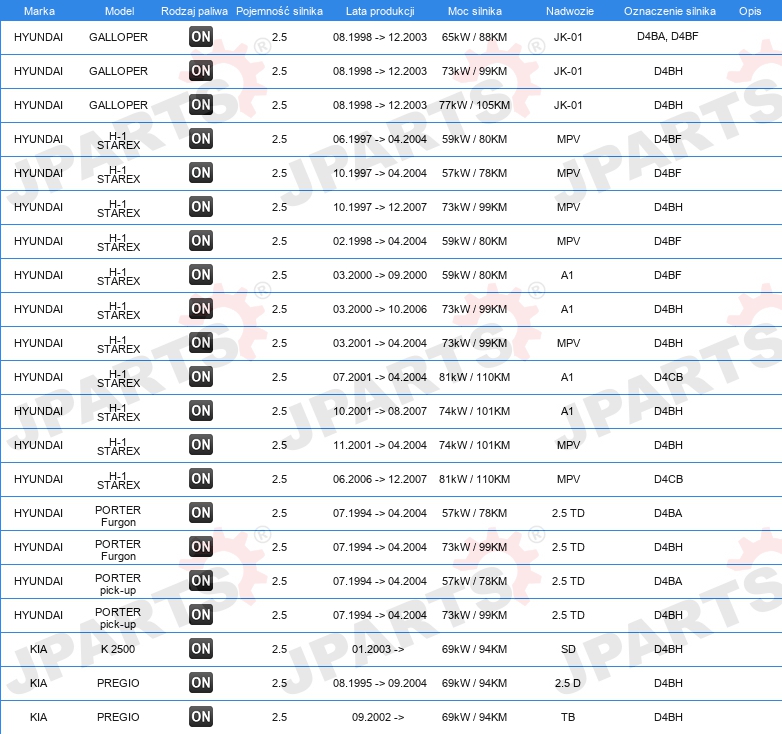This screenshot has height=734, width=782.
Task: Click the ON icon in the H-1 Starex 02.1998 row
Action: pos(201,241)
